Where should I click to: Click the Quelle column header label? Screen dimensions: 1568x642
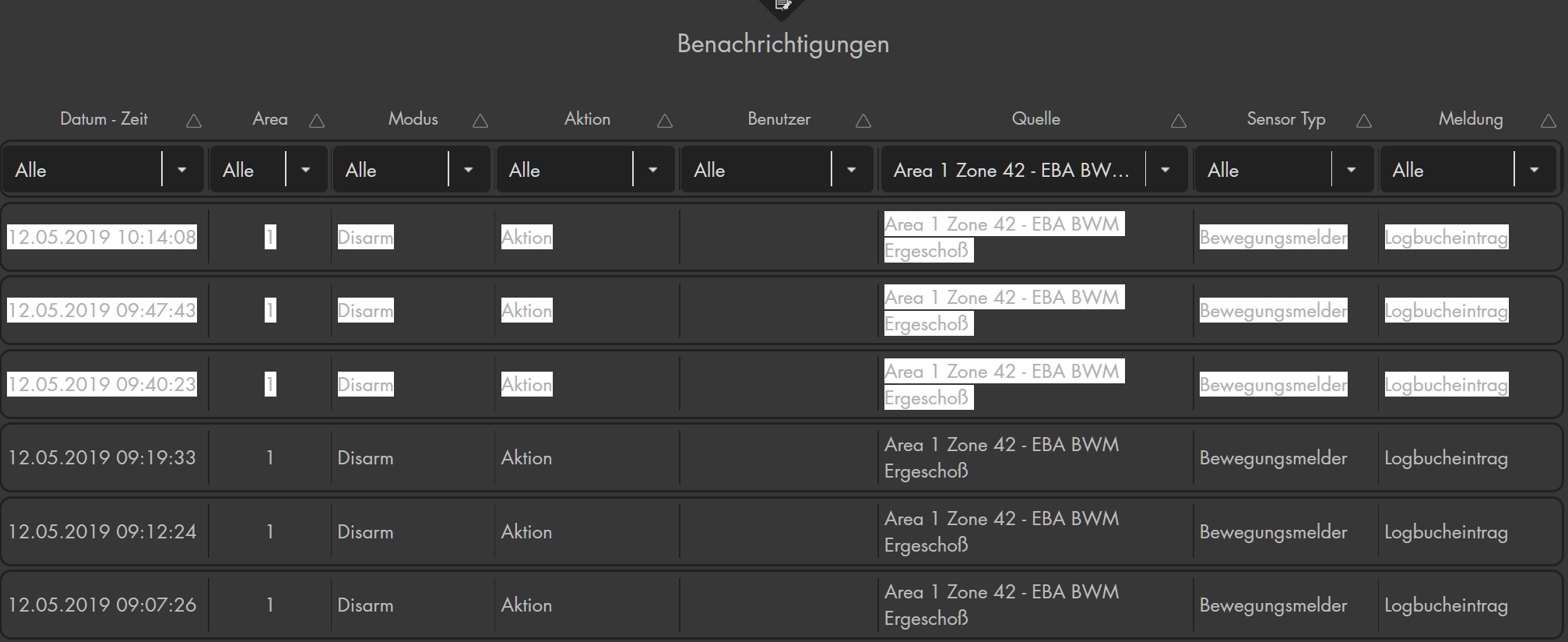(x=1035, y=119)
